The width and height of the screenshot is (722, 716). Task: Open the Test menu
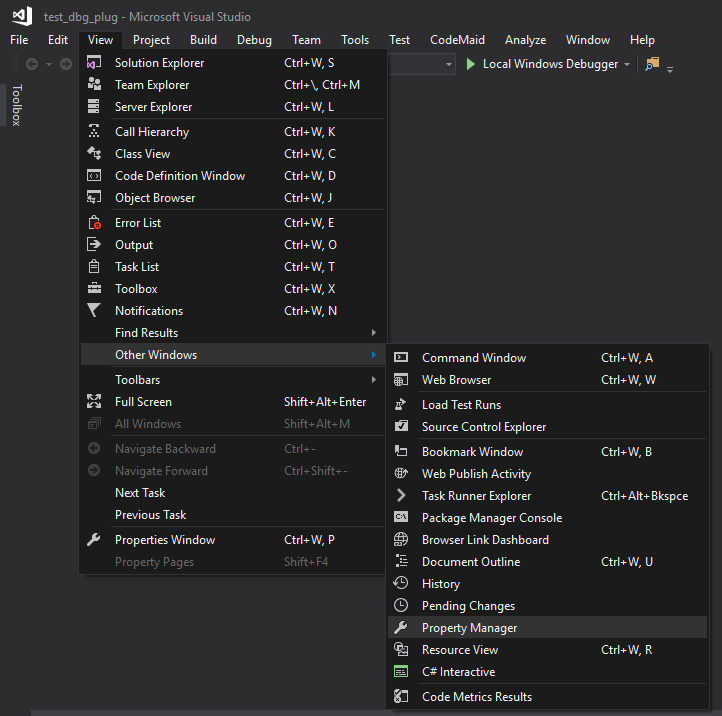[399, 40]
